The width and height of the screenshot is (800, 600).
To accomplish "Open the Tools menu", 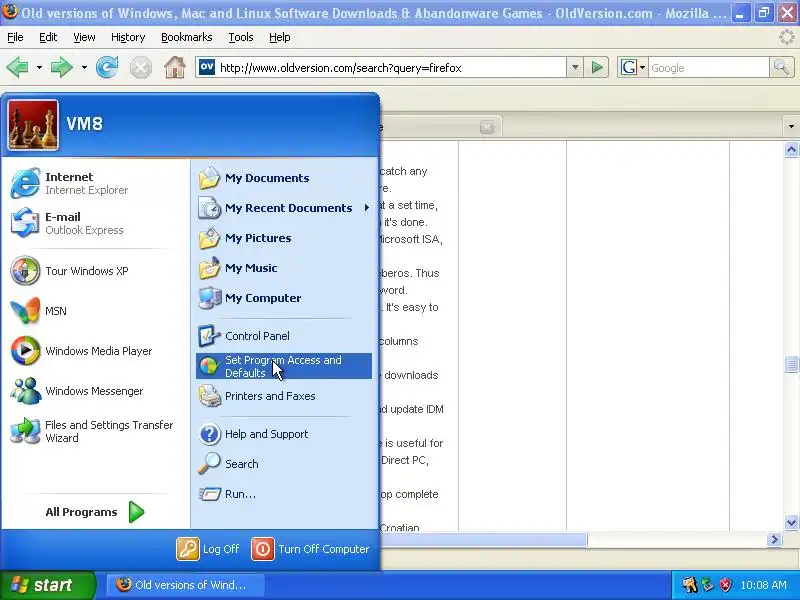I will 241,37.
